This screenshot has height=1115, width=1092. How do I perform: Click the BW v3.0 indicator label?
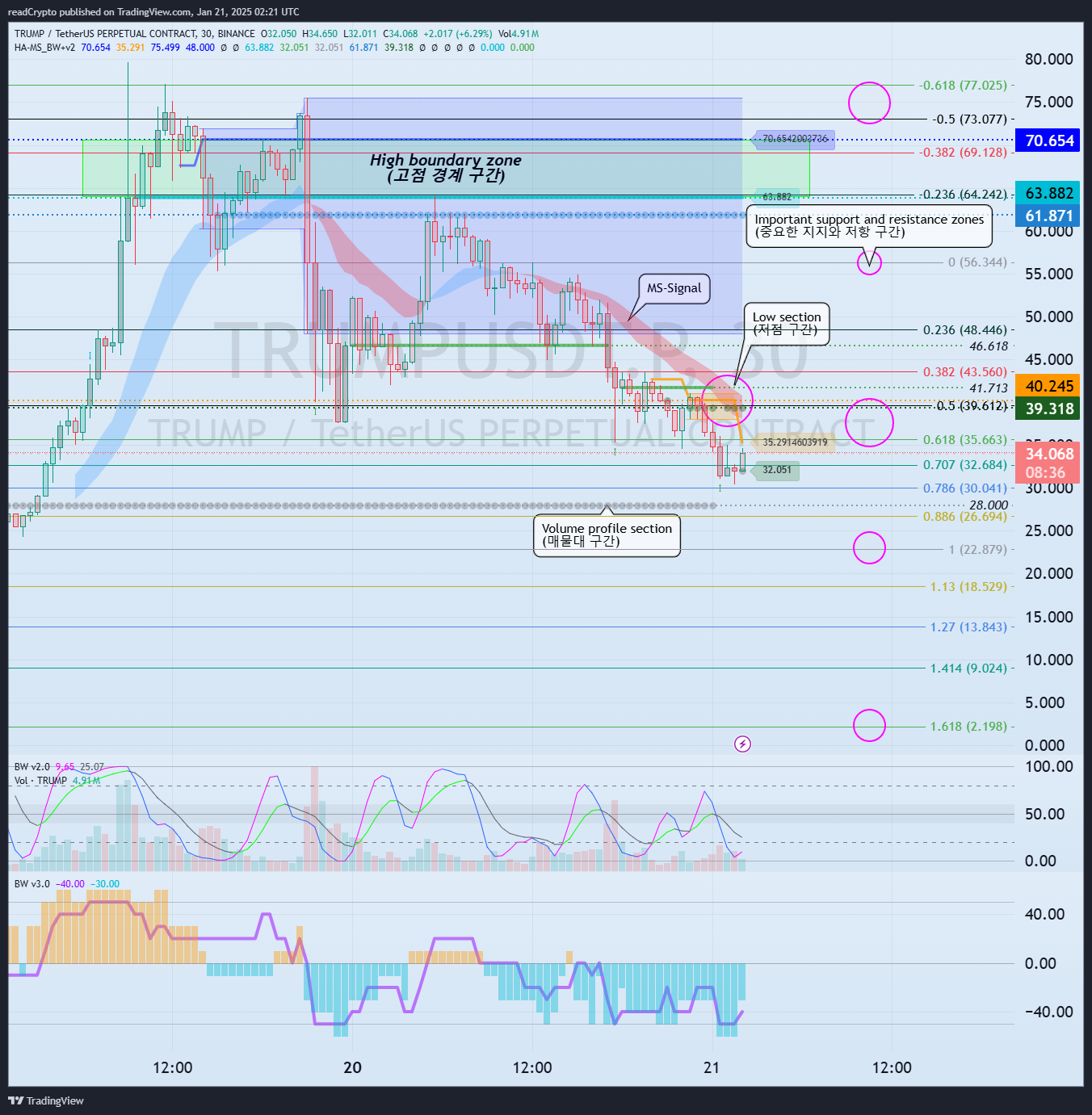tap(31, 884)
